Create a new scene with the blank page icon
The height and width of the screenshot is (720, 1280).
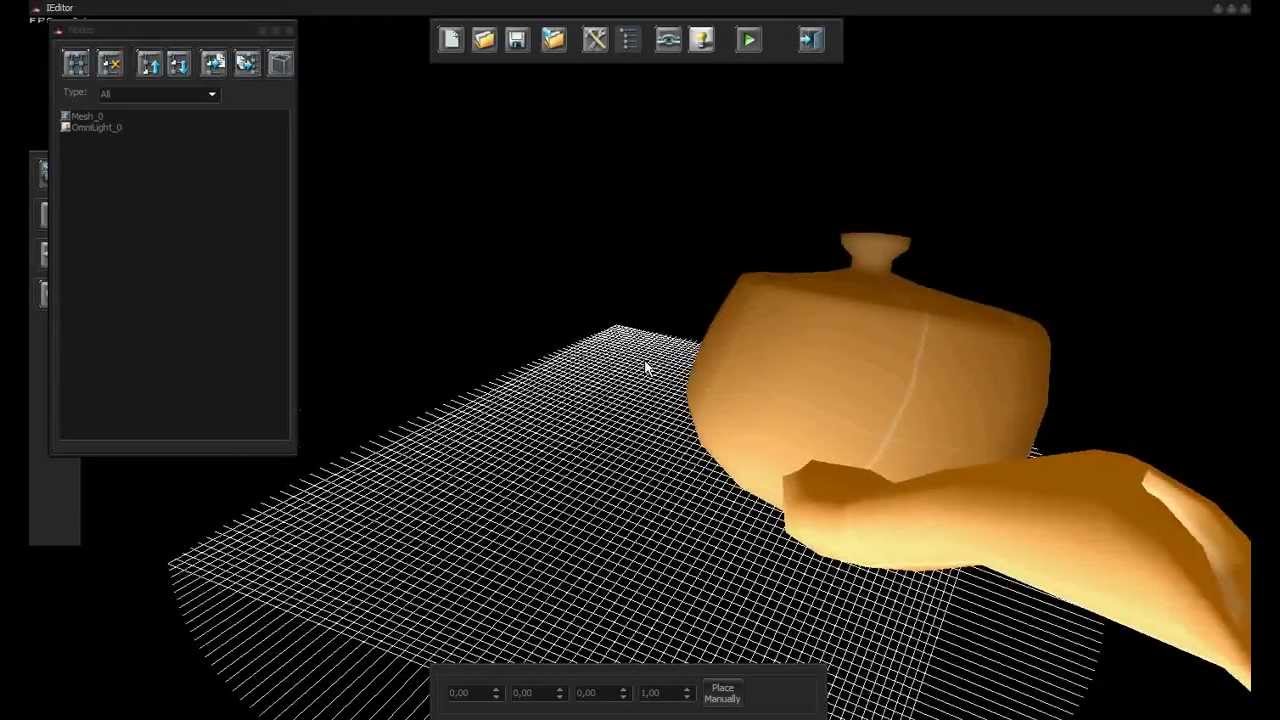pos(451,40)
